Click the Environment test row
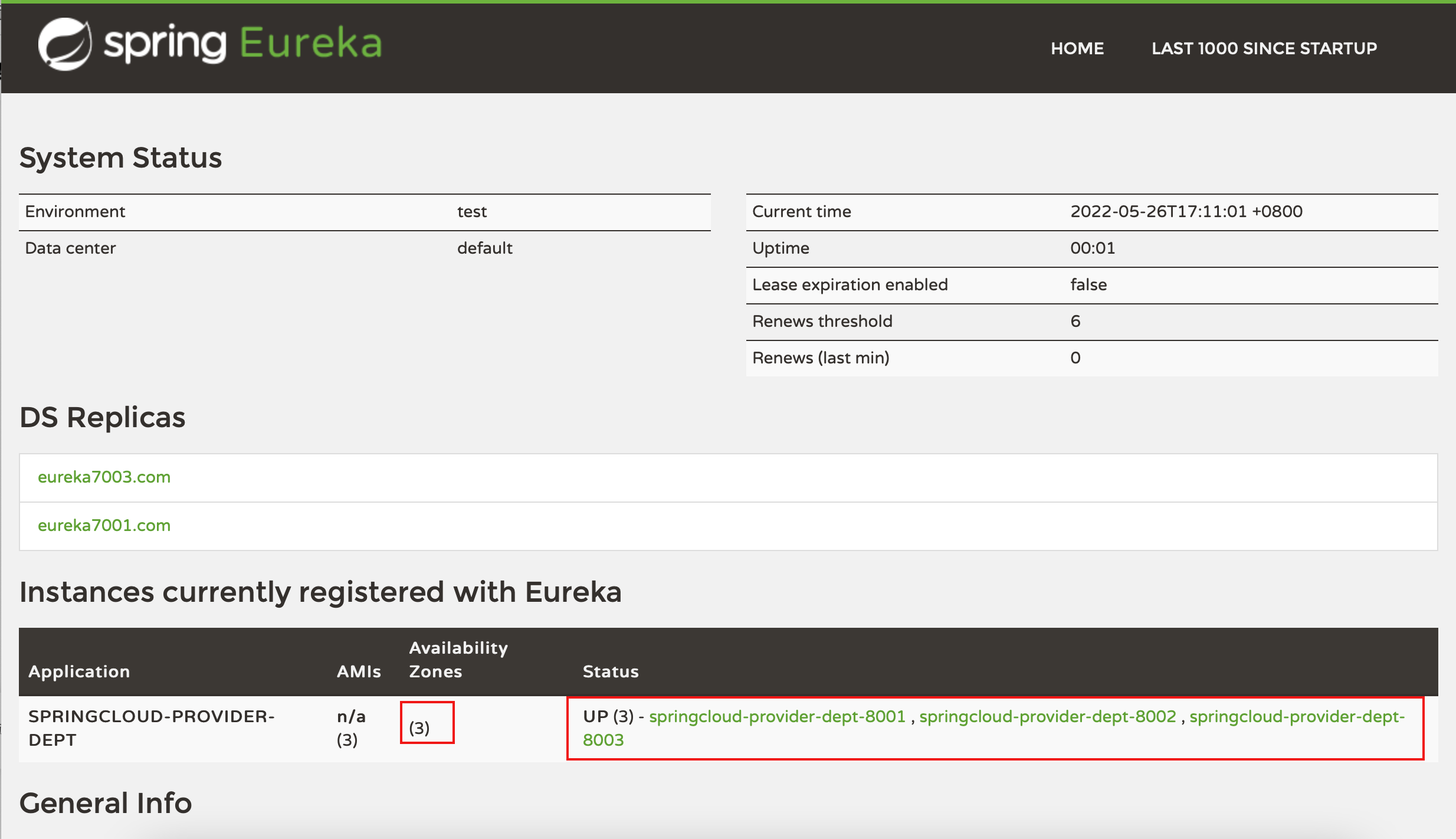The height and width of the screenshot is (839, 1456). [76, 211]
